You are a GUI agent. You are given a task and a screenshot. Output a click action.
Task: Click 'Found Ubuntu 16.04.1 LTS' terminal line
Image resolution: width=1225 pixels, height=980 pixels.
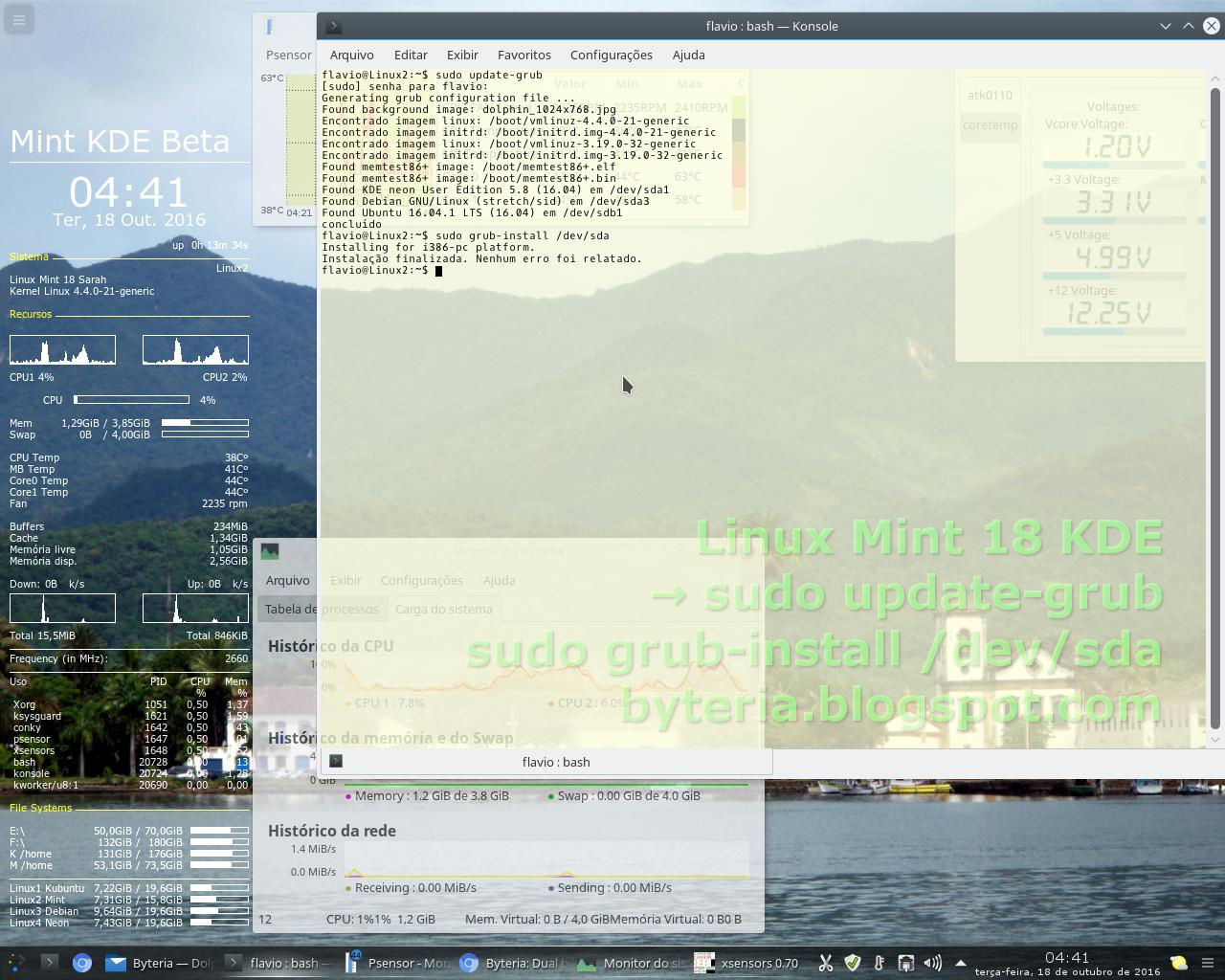[472, 212]
